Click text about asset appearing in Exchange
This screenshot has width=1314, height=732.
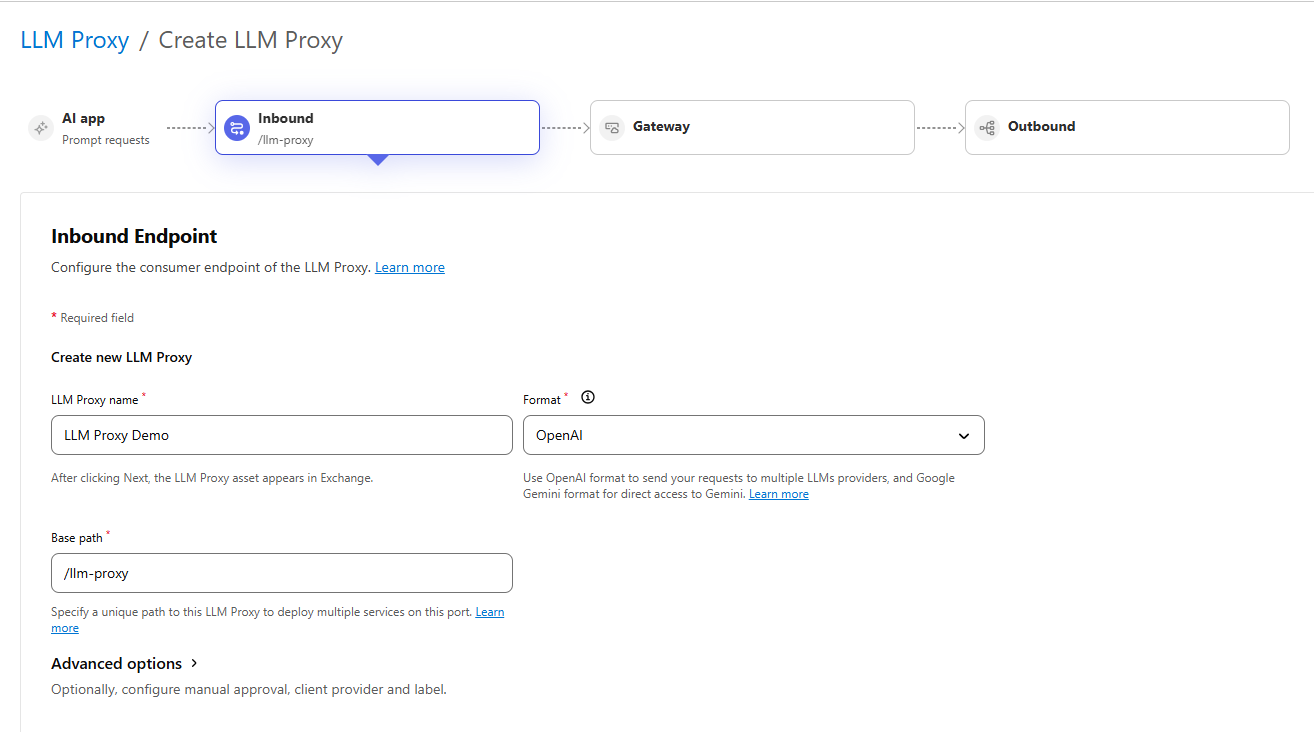coord(212,478)
